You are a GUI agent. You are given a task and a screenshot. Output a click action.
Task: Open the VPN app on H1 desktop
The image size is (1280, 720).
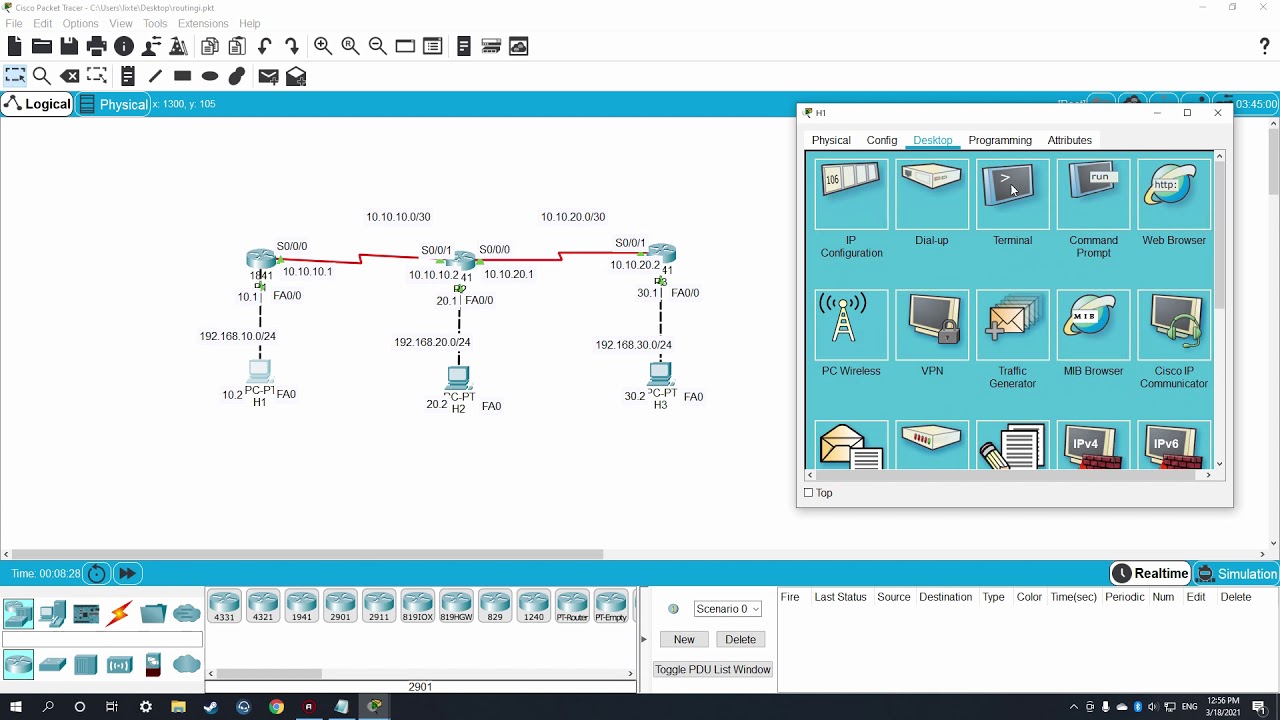pos(932,335)
